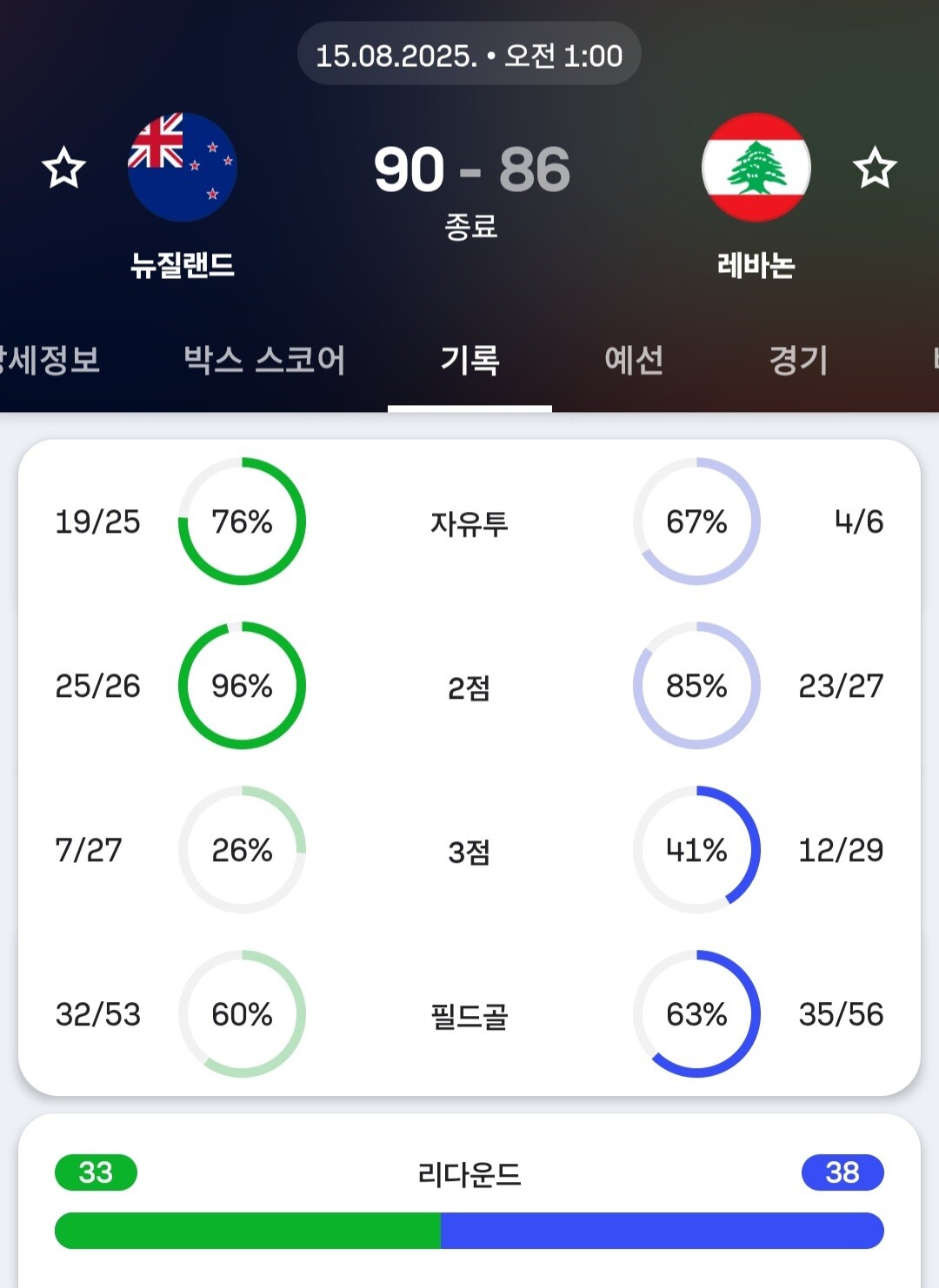Tap the rebounds comparison bar

coord(469,1231)
